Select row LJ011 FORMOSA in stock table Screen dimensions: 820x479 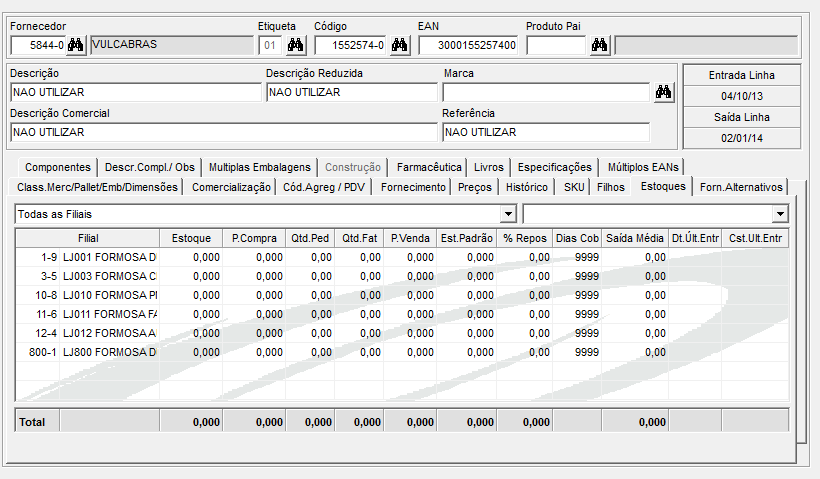(402, 314)
